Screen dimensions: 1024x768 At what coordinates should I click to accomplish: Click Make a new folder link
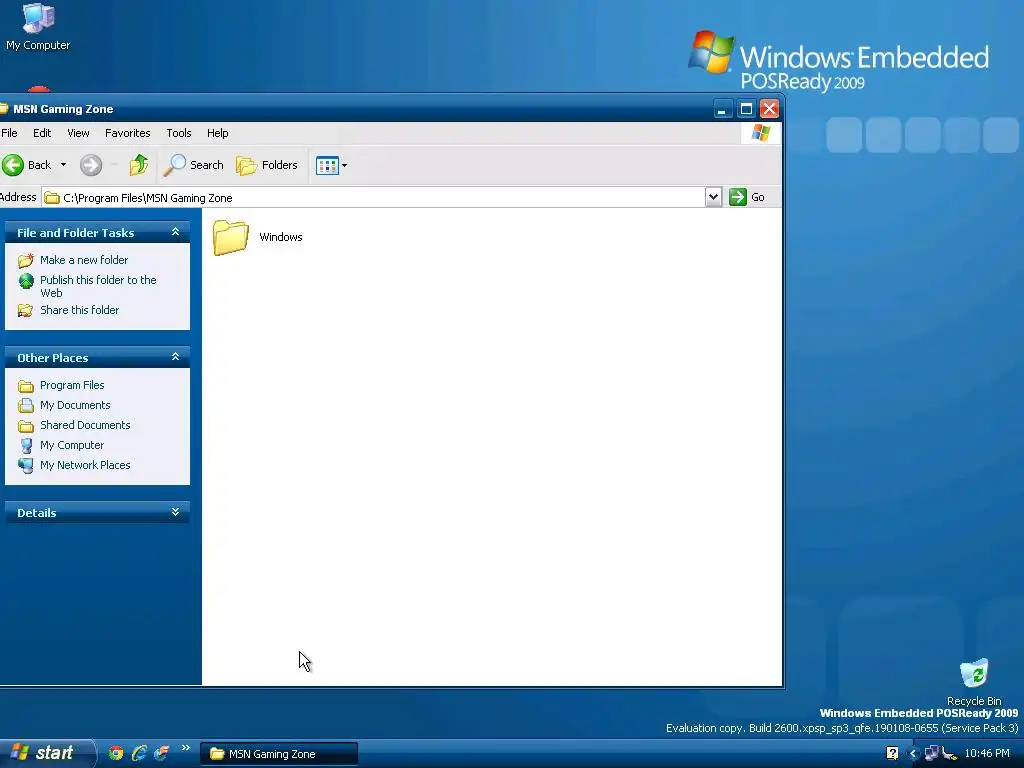84,260
